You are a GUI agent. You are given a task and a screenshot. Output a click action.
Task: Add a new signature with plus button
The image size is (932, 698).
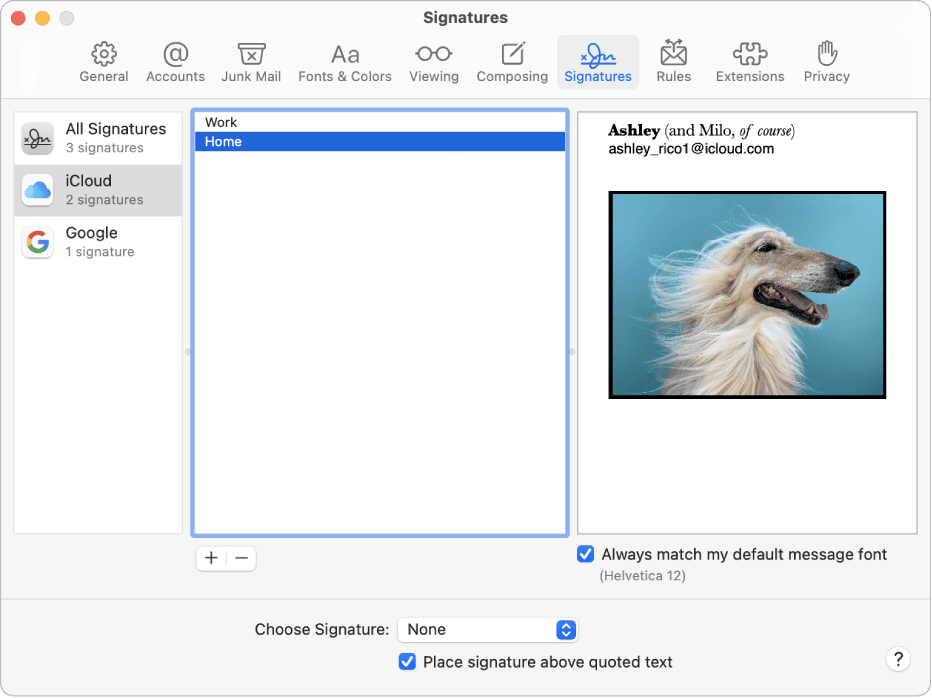point(210,558)
